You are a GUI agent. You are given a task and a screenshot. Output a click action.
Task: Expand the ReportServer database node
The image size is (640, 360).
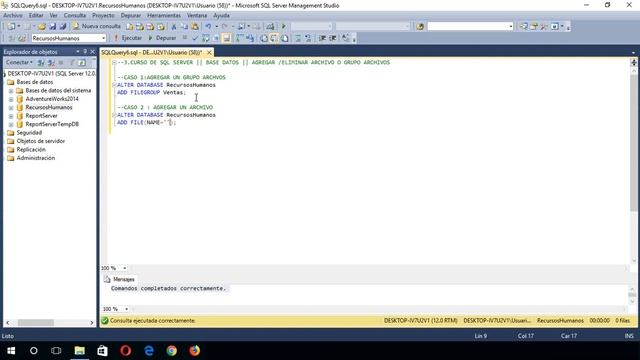coord(11,116)
